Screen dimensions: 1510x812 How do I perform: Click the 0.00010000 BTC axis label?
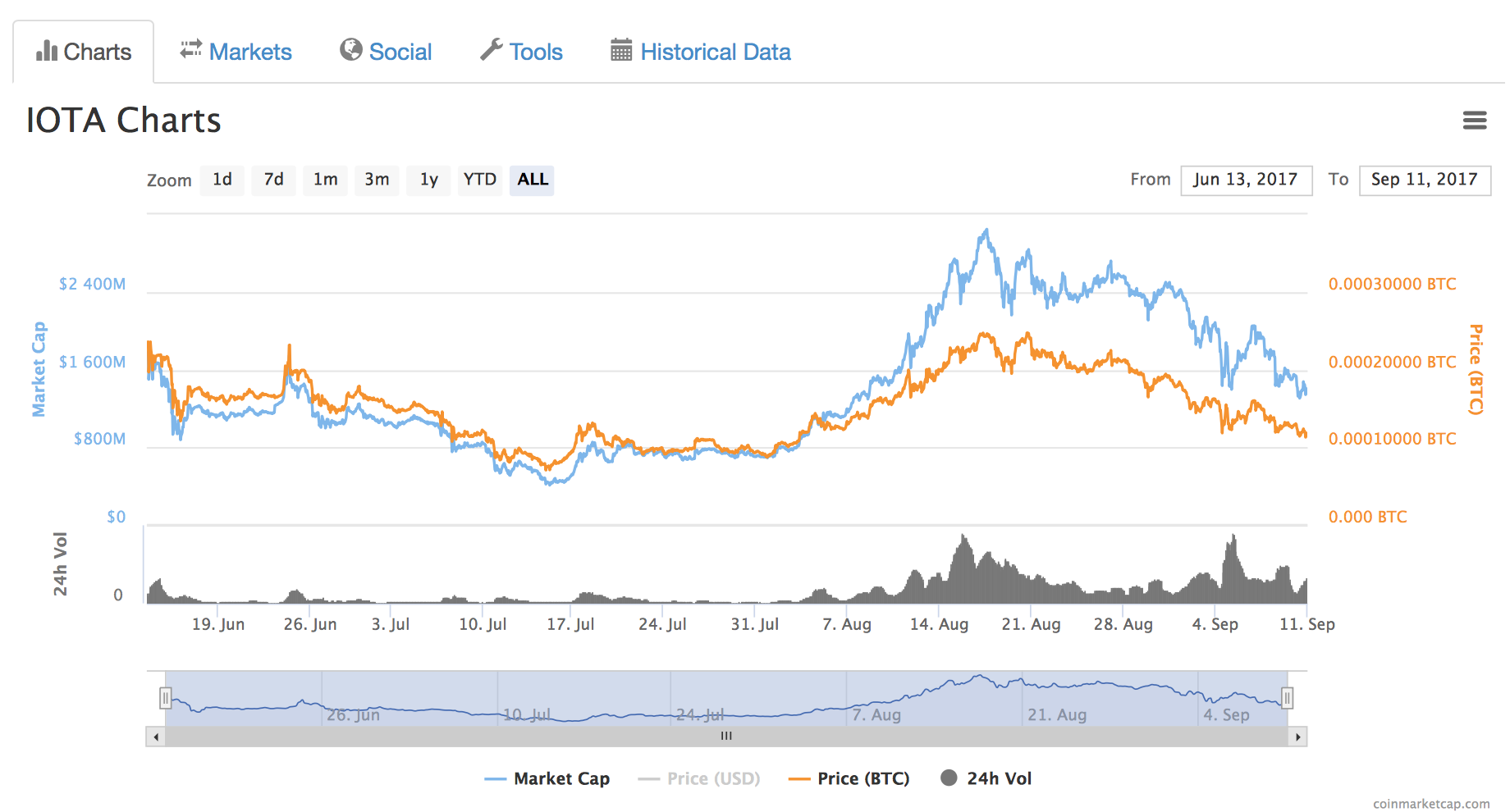pyautogui.click(x=1392, y=439)
